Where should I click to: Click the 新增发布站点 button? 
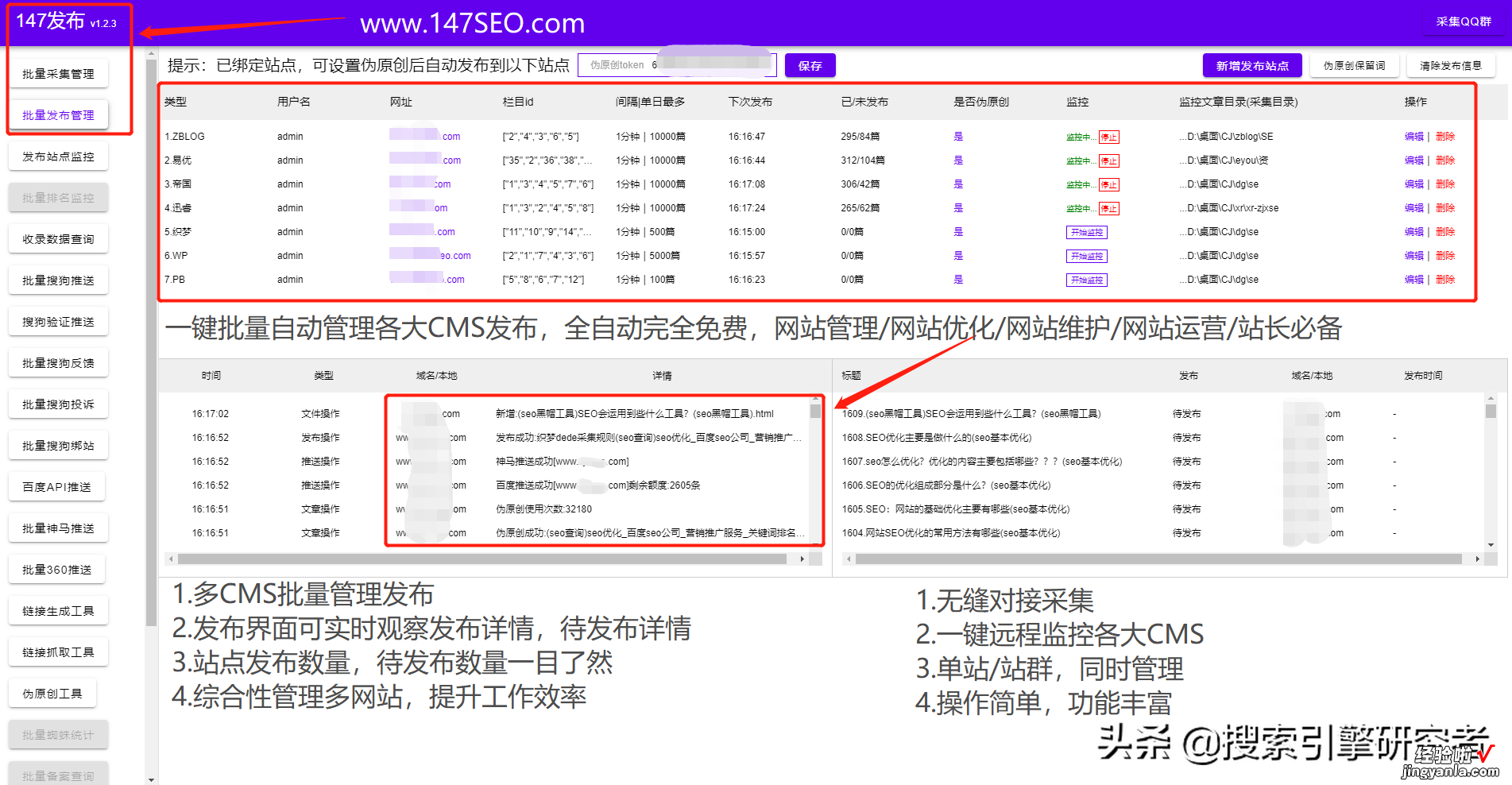pyautogui.click(x=1252, y=66)
